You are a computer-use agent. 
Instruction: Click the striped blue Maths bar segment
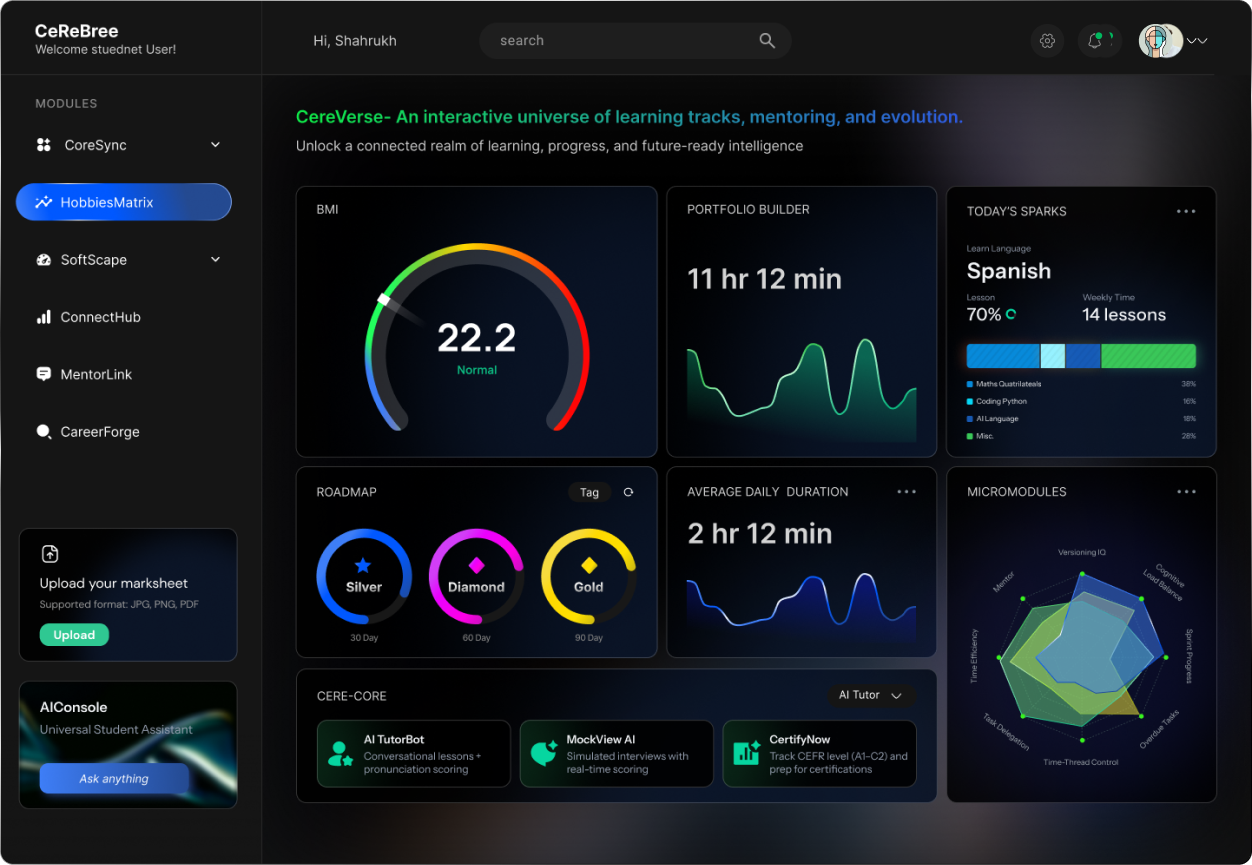click(1003, 356)
